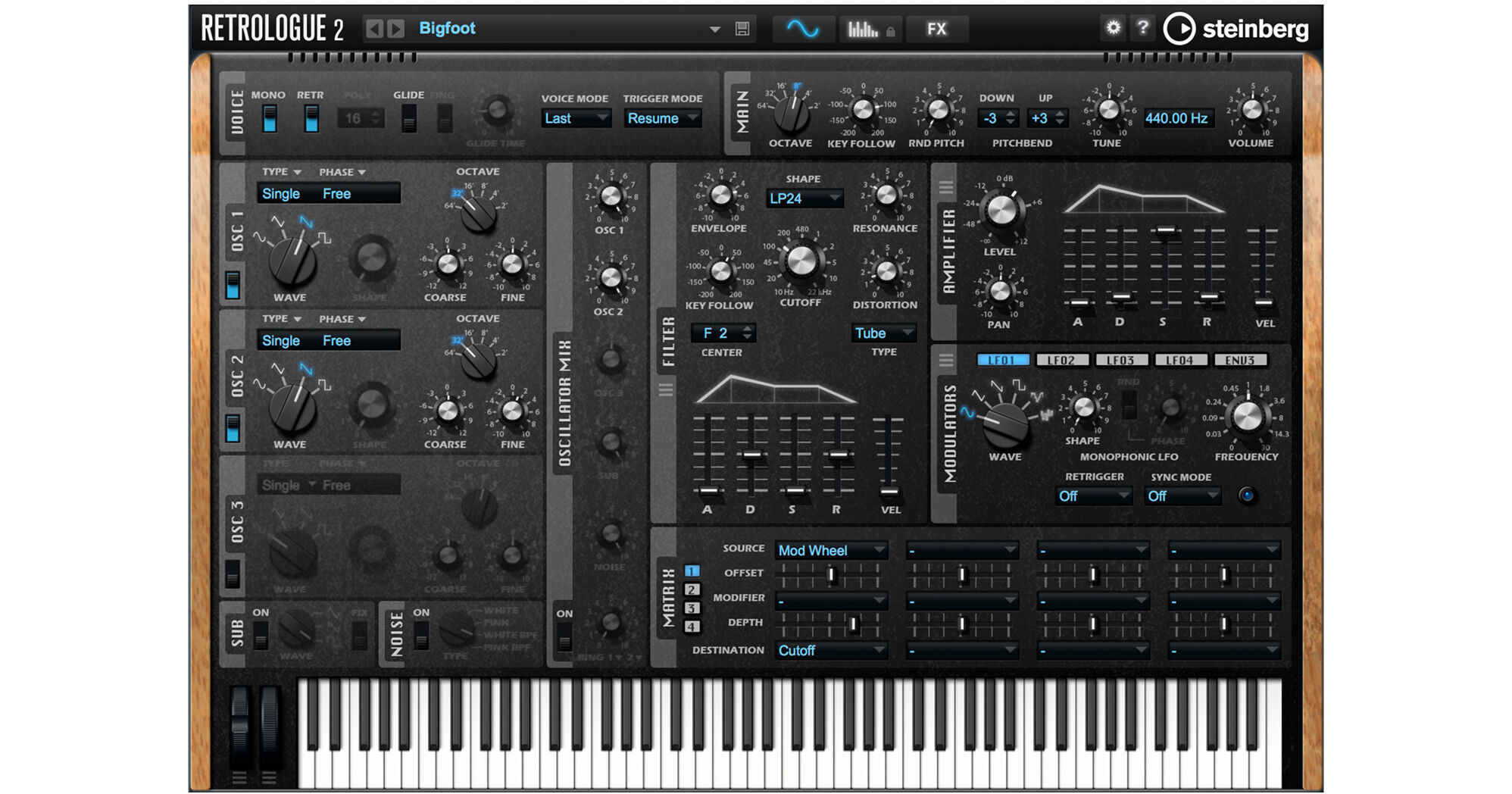Open the FX page button
The image size is (1512, 794).
click(937, 29)
